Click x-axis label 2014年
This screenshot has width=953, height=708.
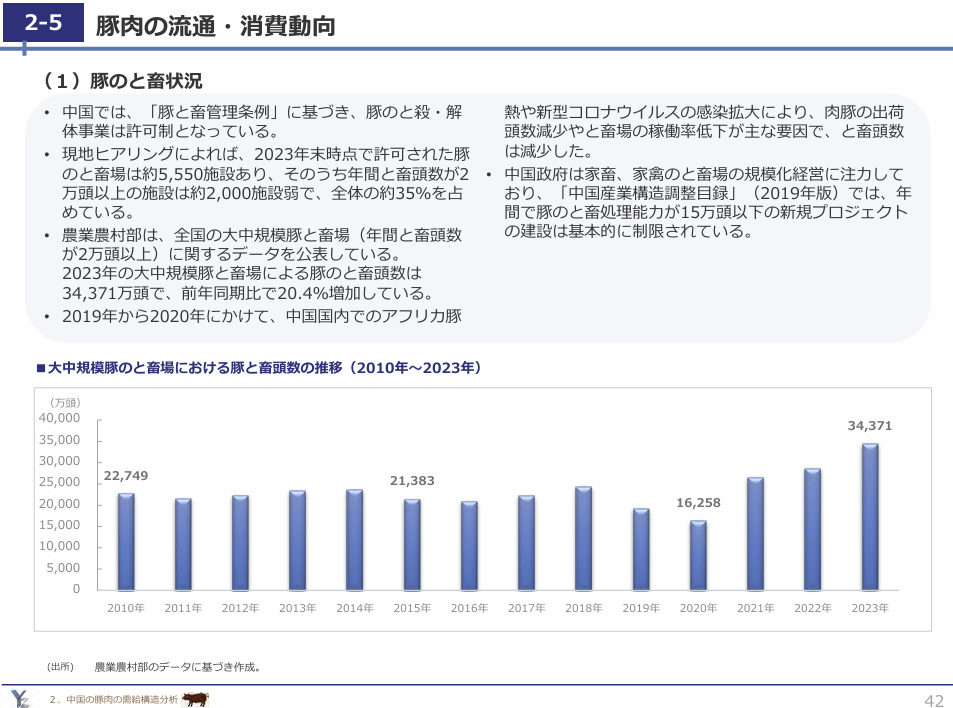(x=355, y=608)
